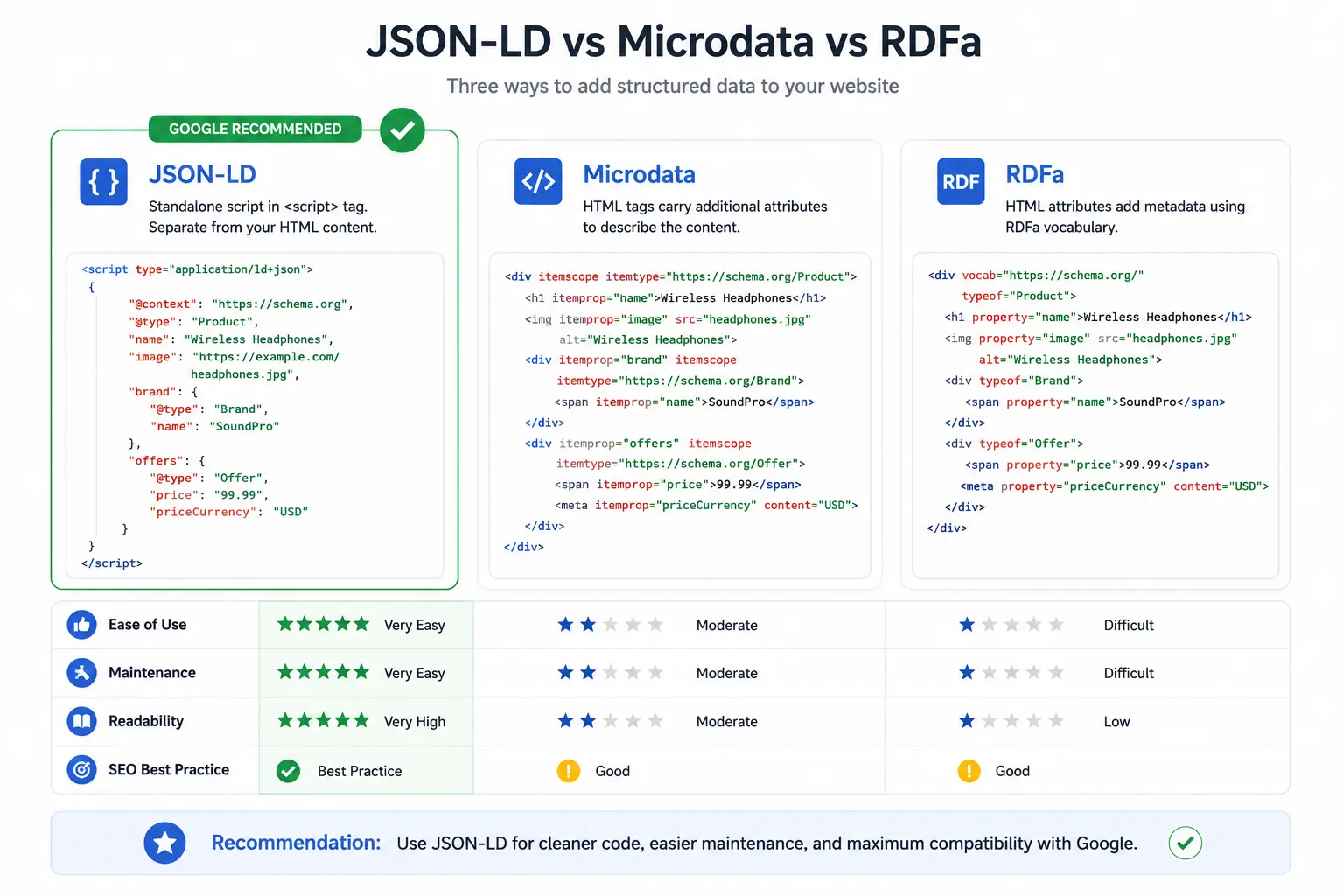
Task: Click RDFa one-star Ease of Use rating
Action: point(1011,625)
